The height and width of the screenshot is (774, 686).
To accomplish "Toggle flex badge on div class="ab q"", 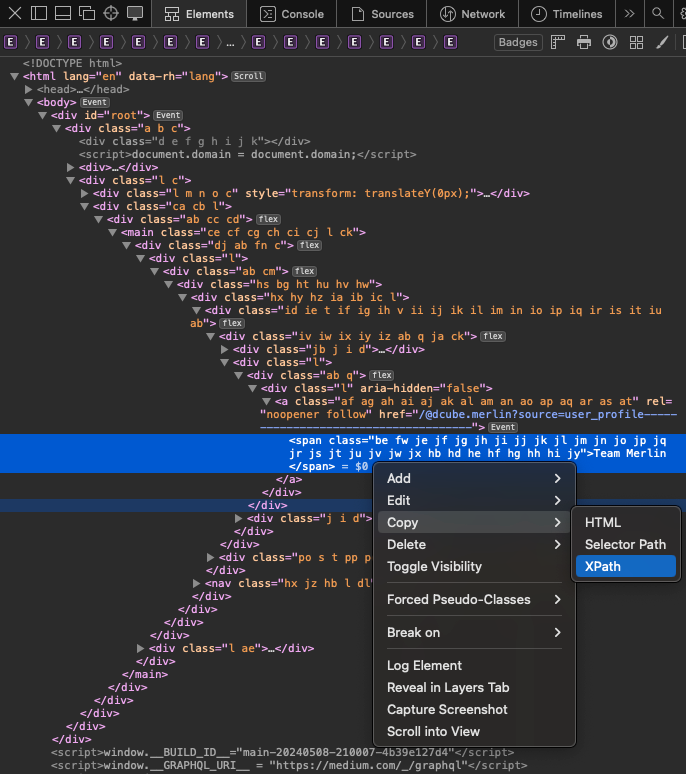I will 382,376.
